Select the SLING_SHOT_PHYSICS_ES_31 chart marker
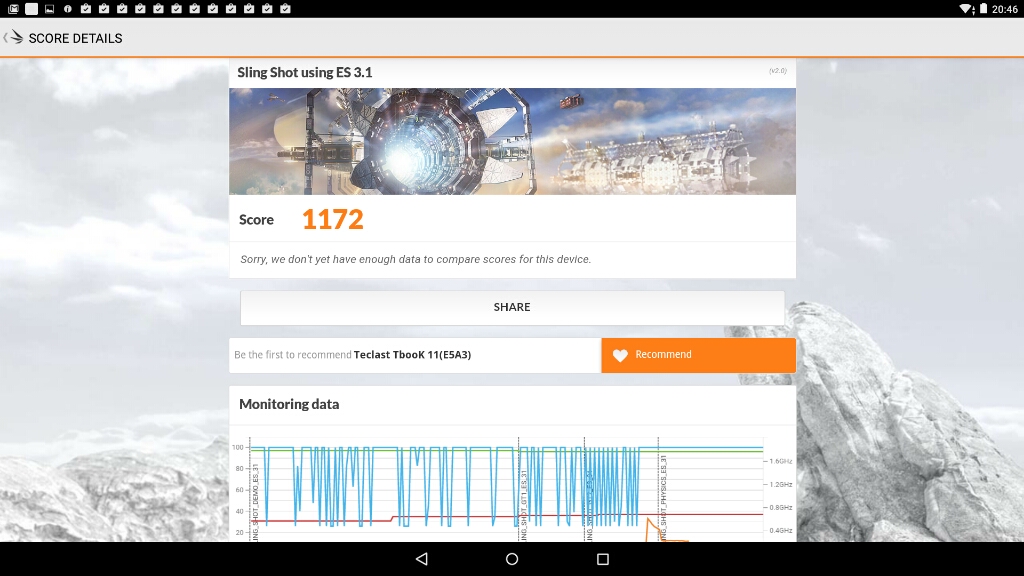This screenshot has width=1024, height=576. click(x=663, y=498)
